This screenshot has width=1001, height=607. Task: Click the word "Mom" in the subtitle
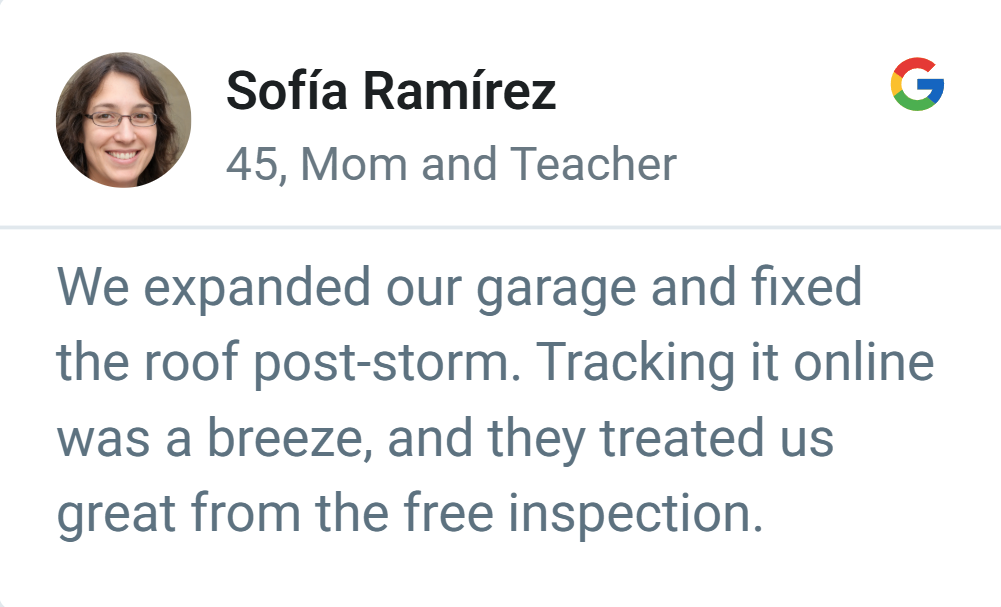pyautogui.click(x=354, y=164)
